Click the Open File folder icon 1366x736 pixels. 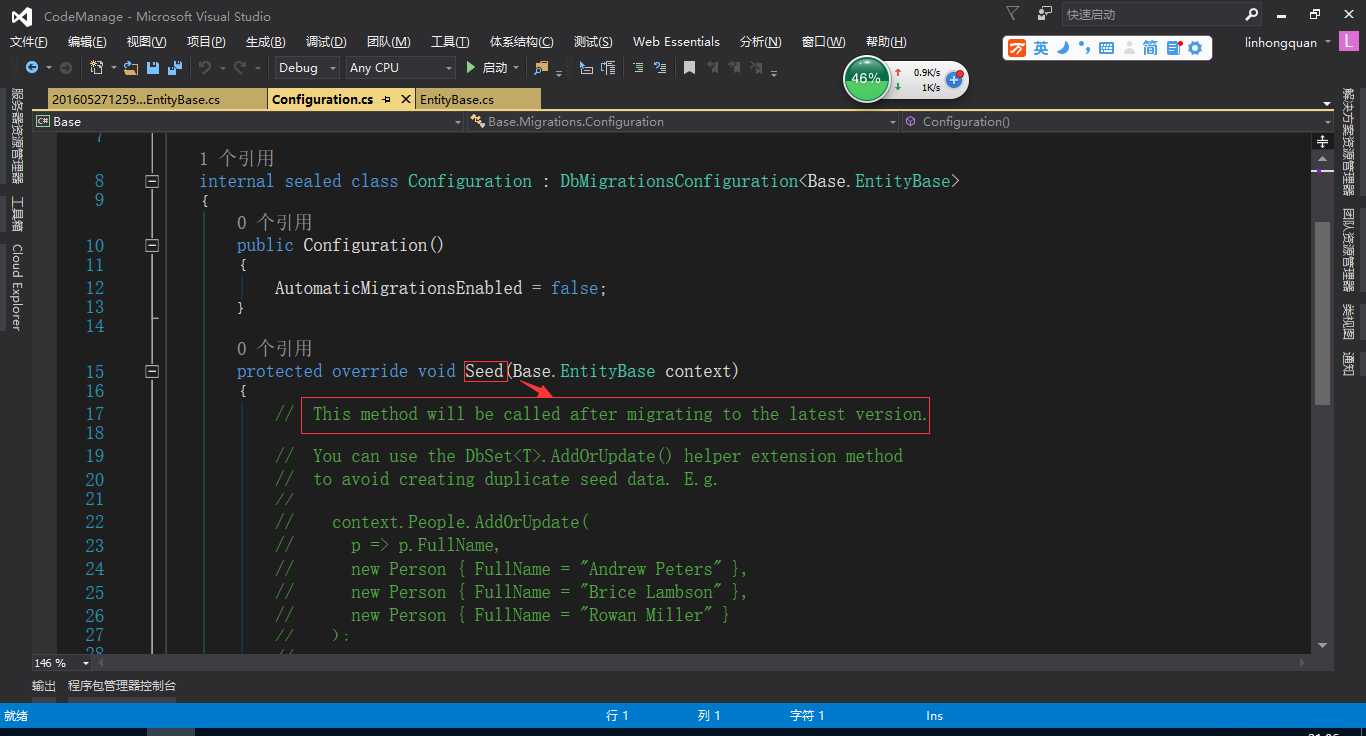[x=130, y=67]
